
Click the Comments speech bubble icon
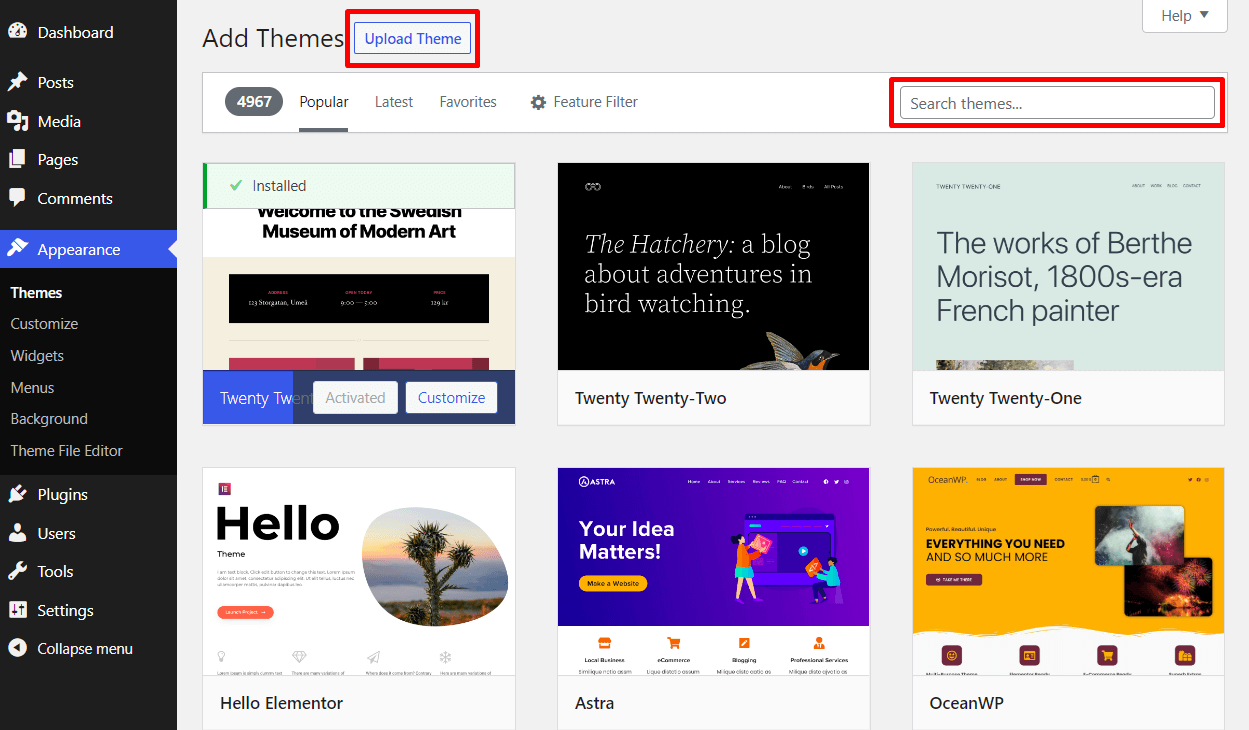[x=17, y=198]
